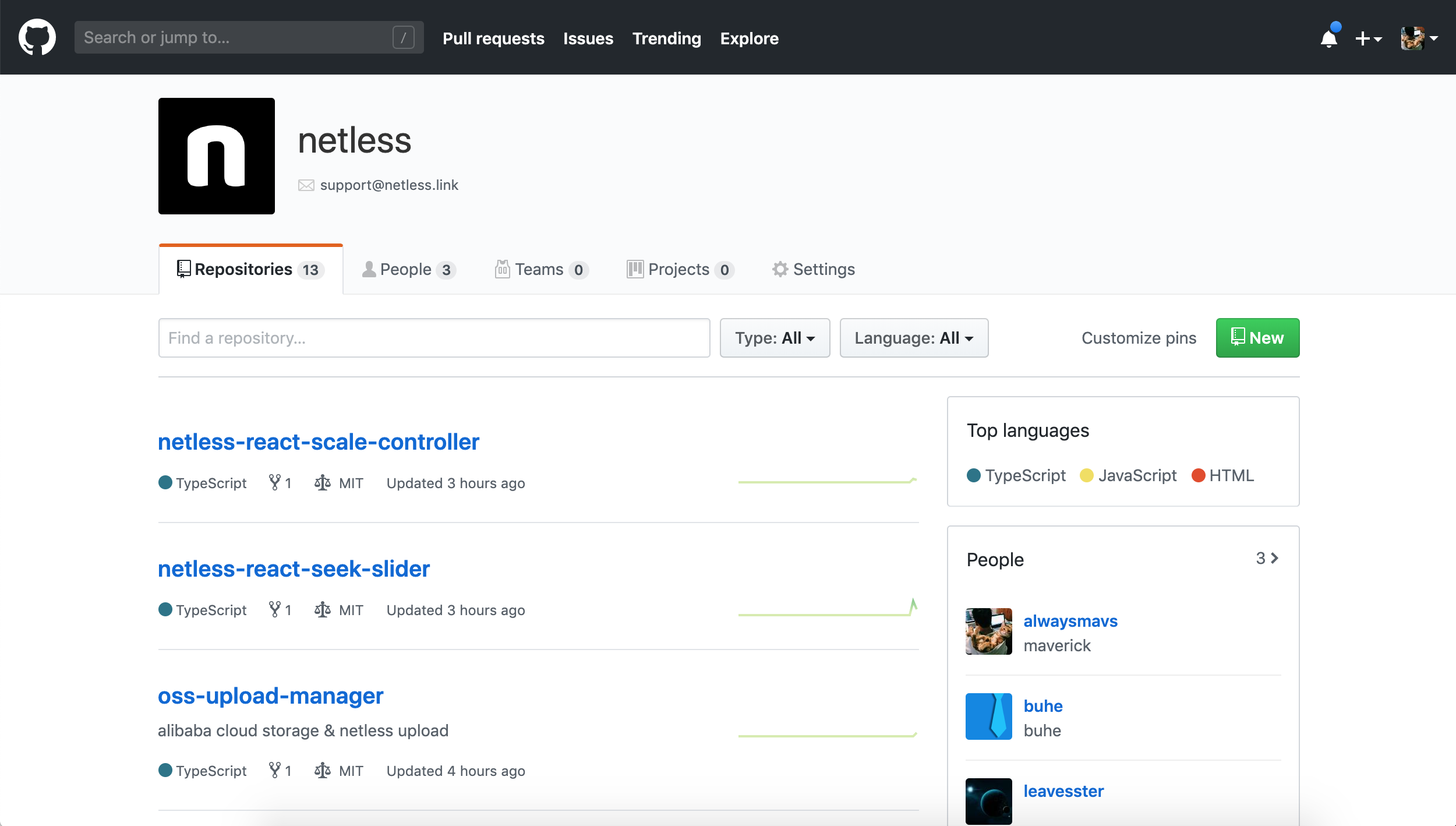
Task: Click the support@netless.link email address
Action: (389, 185)
